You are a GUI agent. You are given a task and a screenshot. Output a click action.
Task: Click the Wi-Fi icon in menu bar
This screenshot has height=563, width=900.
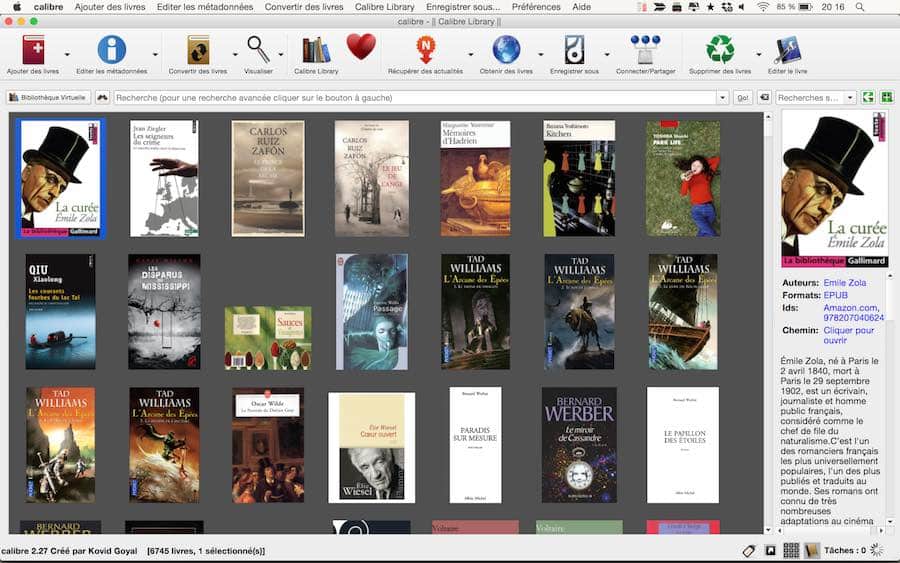pos(762,7)
